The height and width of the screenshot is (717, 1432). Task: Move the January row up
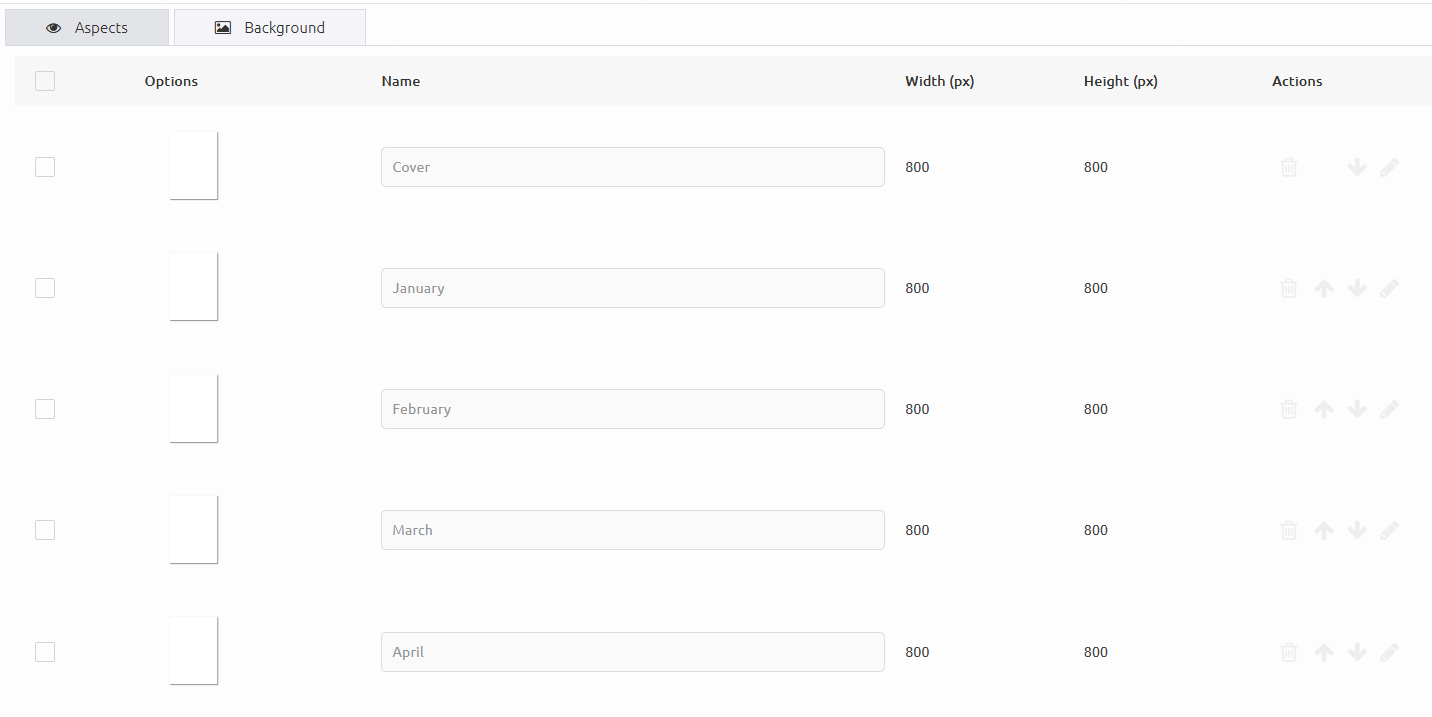[1324, 288]
